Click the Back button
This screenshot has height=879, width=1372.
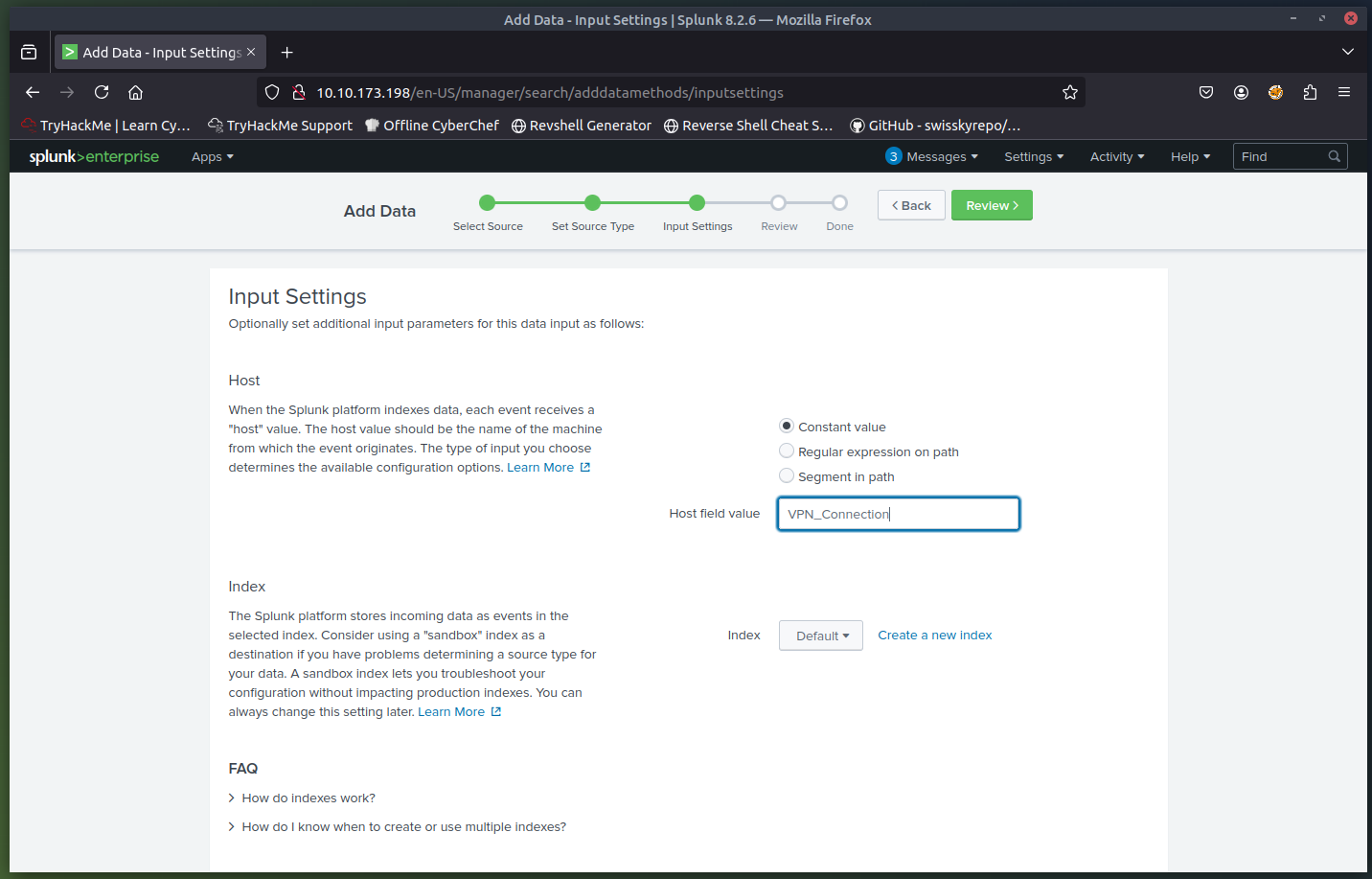pos(911,205)
